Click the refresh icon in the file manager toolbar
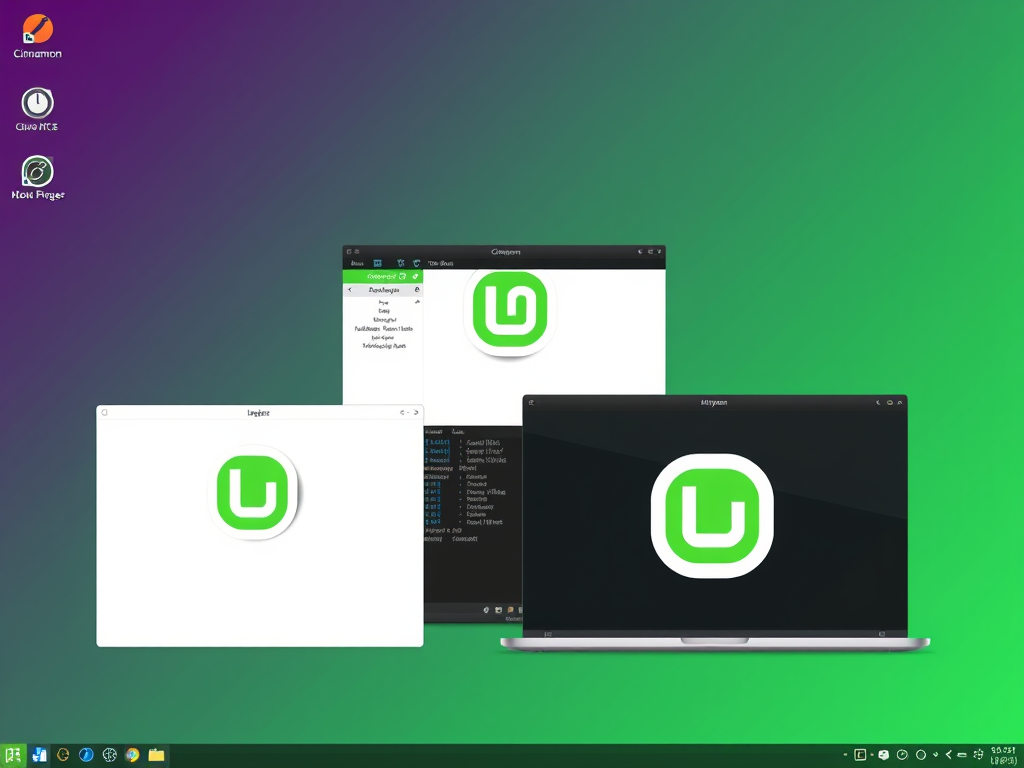The height and width of the screenshot is (768, 1024). [x=416, y=263]
